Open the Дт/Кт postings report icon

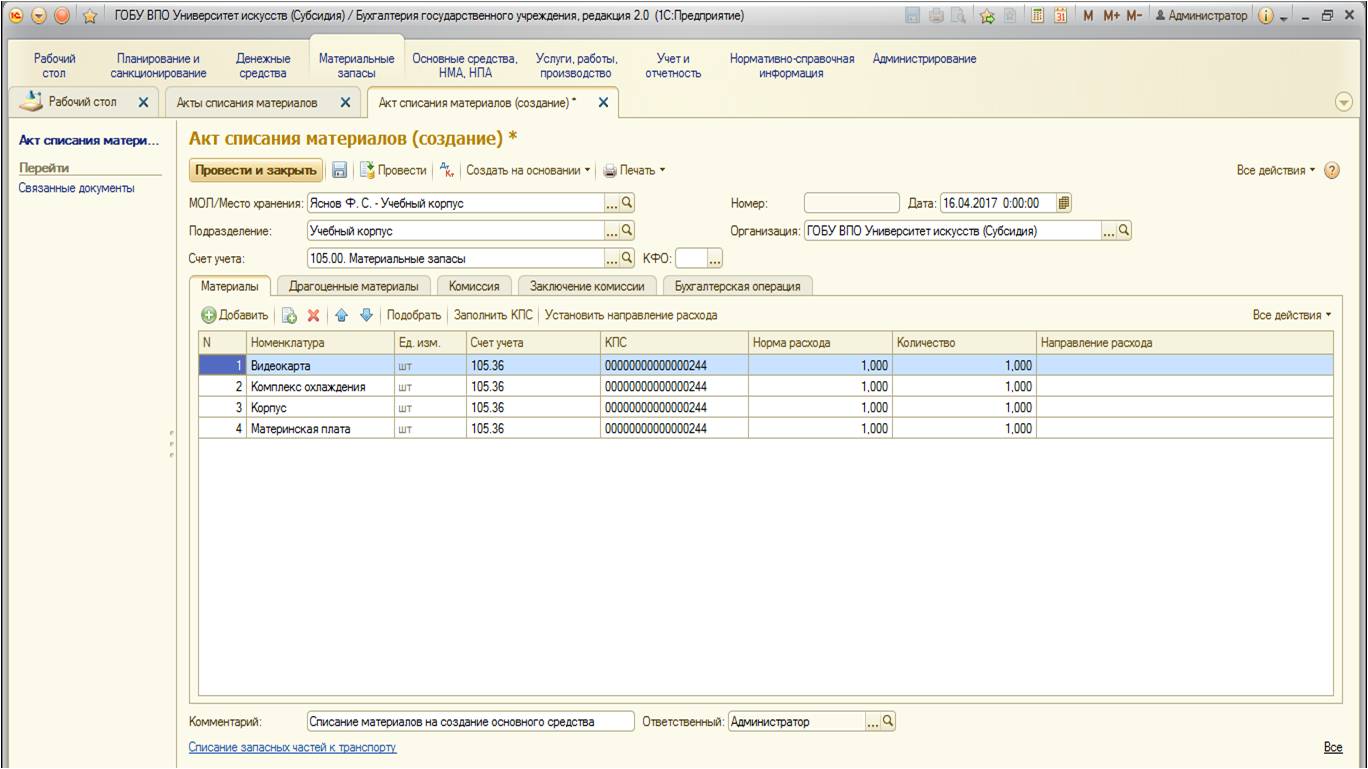point(447,170)
